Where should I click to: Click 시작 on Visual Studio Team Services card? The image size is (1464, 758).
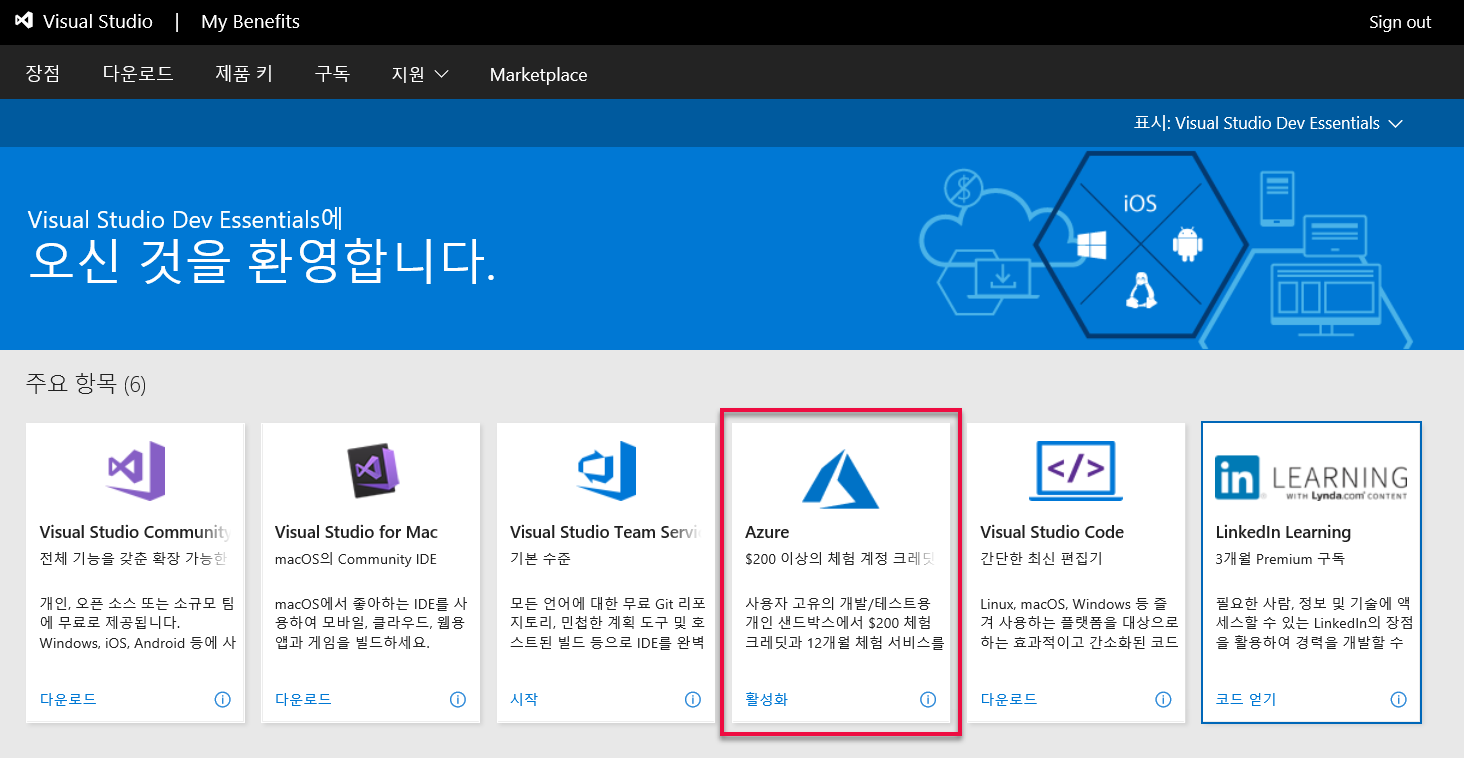(x=524, y=700)
